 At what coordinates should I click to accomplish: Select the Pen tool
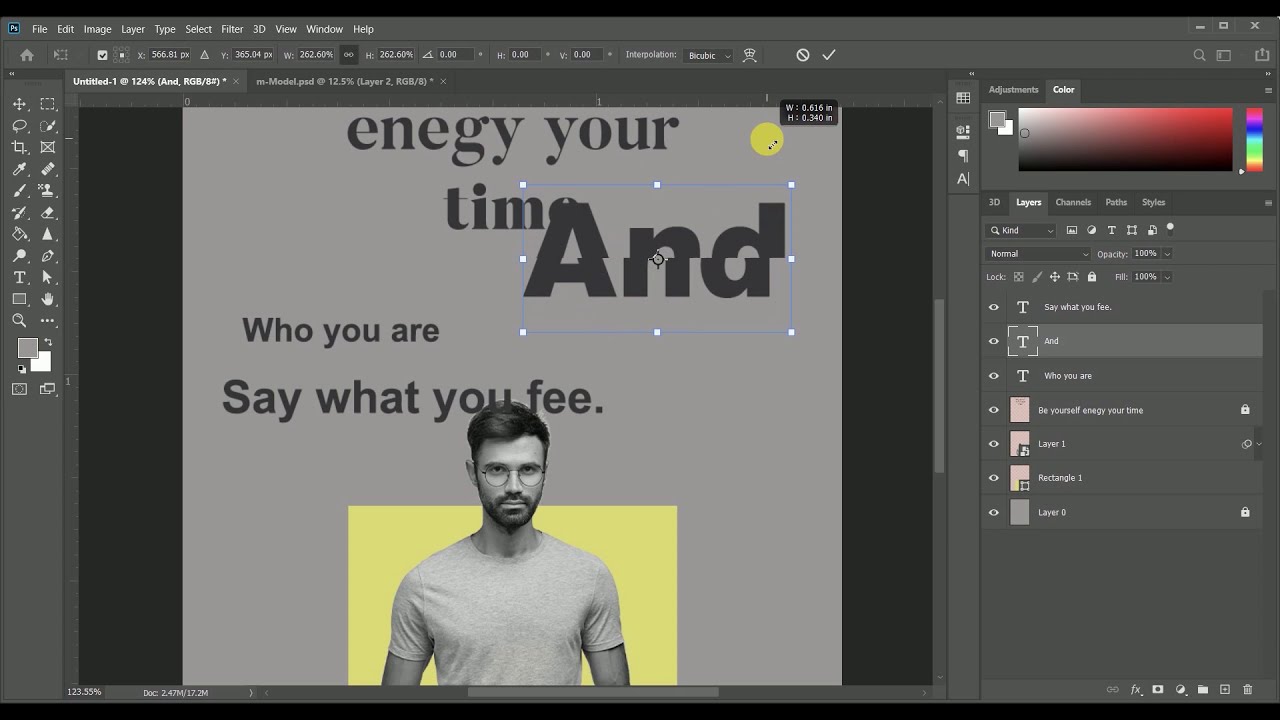47,256
